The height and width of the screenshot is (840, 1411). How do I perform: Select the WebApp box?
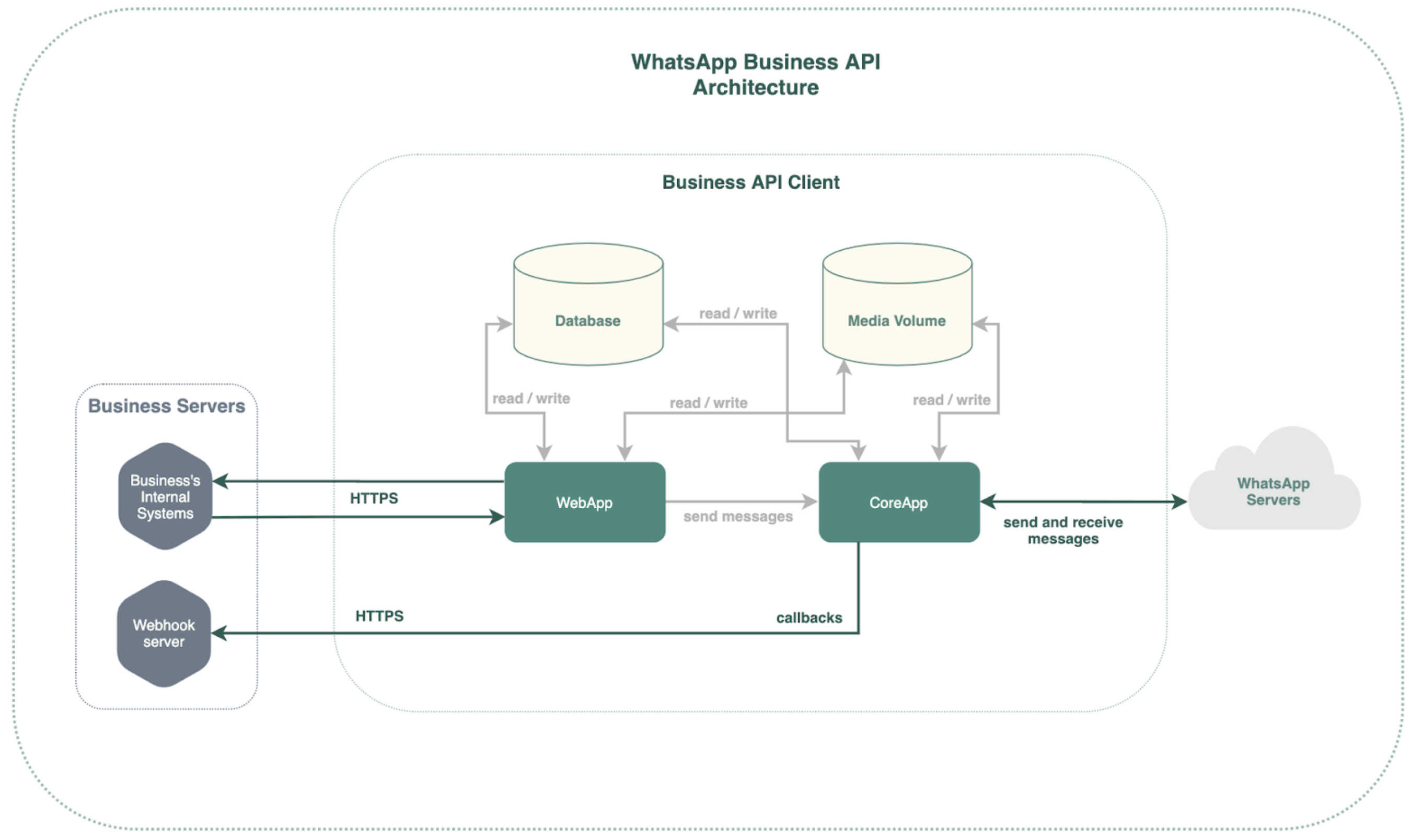(x=585, y=503)
